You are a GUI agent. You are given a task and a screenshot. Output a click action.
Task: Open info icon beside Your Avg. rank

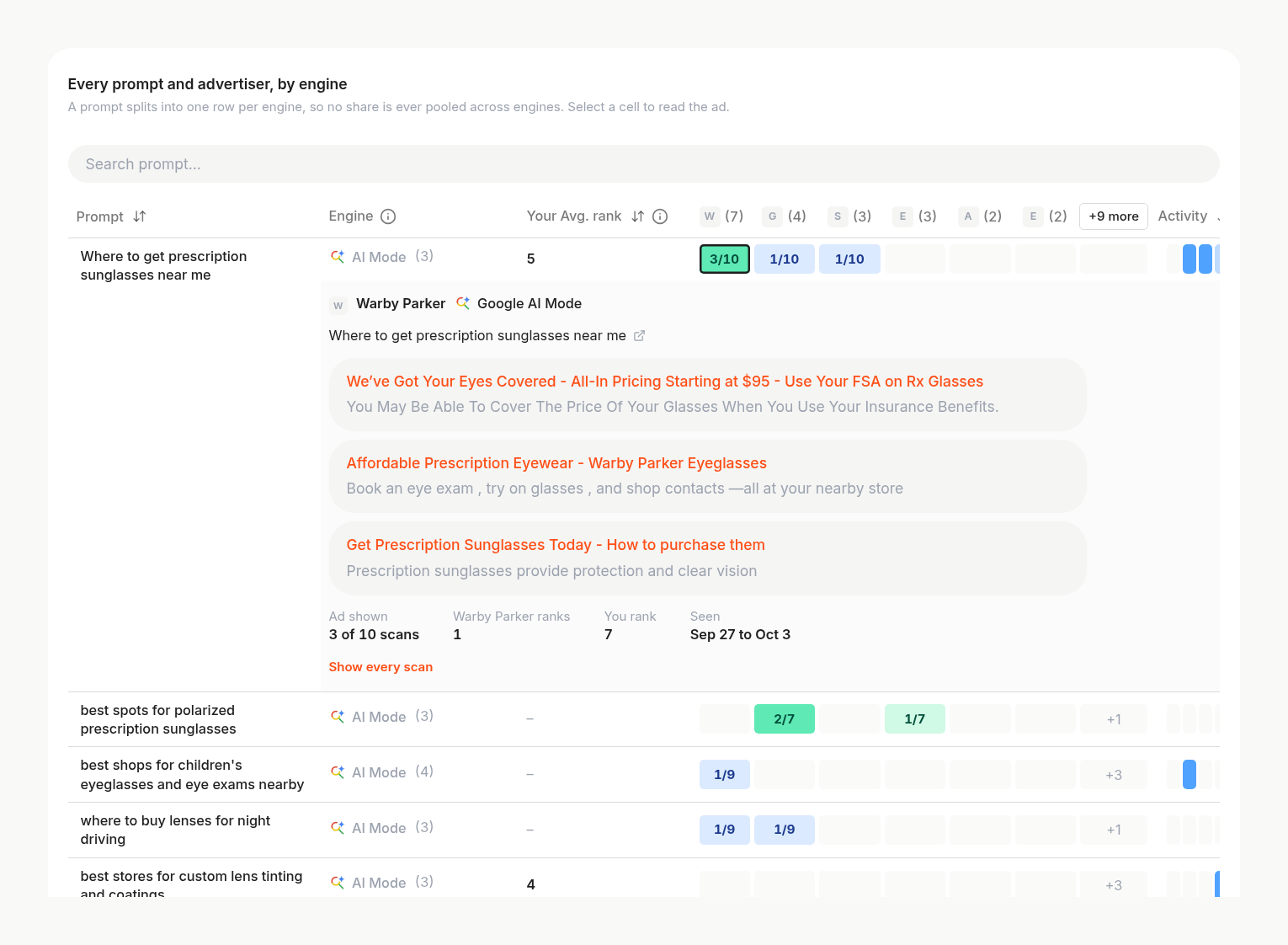pos(660,216)
